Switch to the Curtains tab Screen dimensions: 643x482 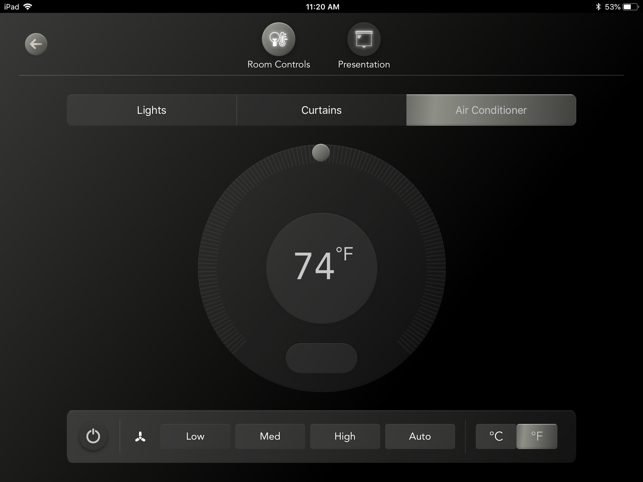(322, 110)
